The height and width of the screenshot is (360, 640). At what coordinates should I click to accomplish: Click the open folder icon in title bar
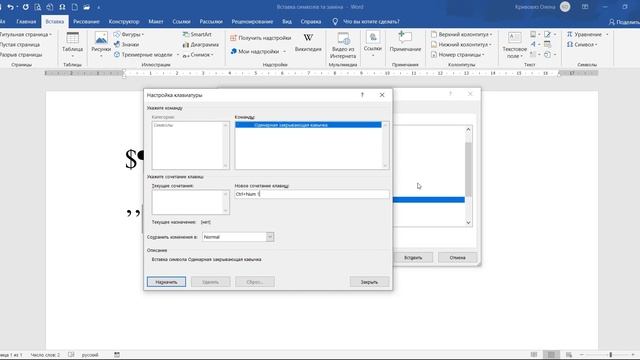point(87,7)
